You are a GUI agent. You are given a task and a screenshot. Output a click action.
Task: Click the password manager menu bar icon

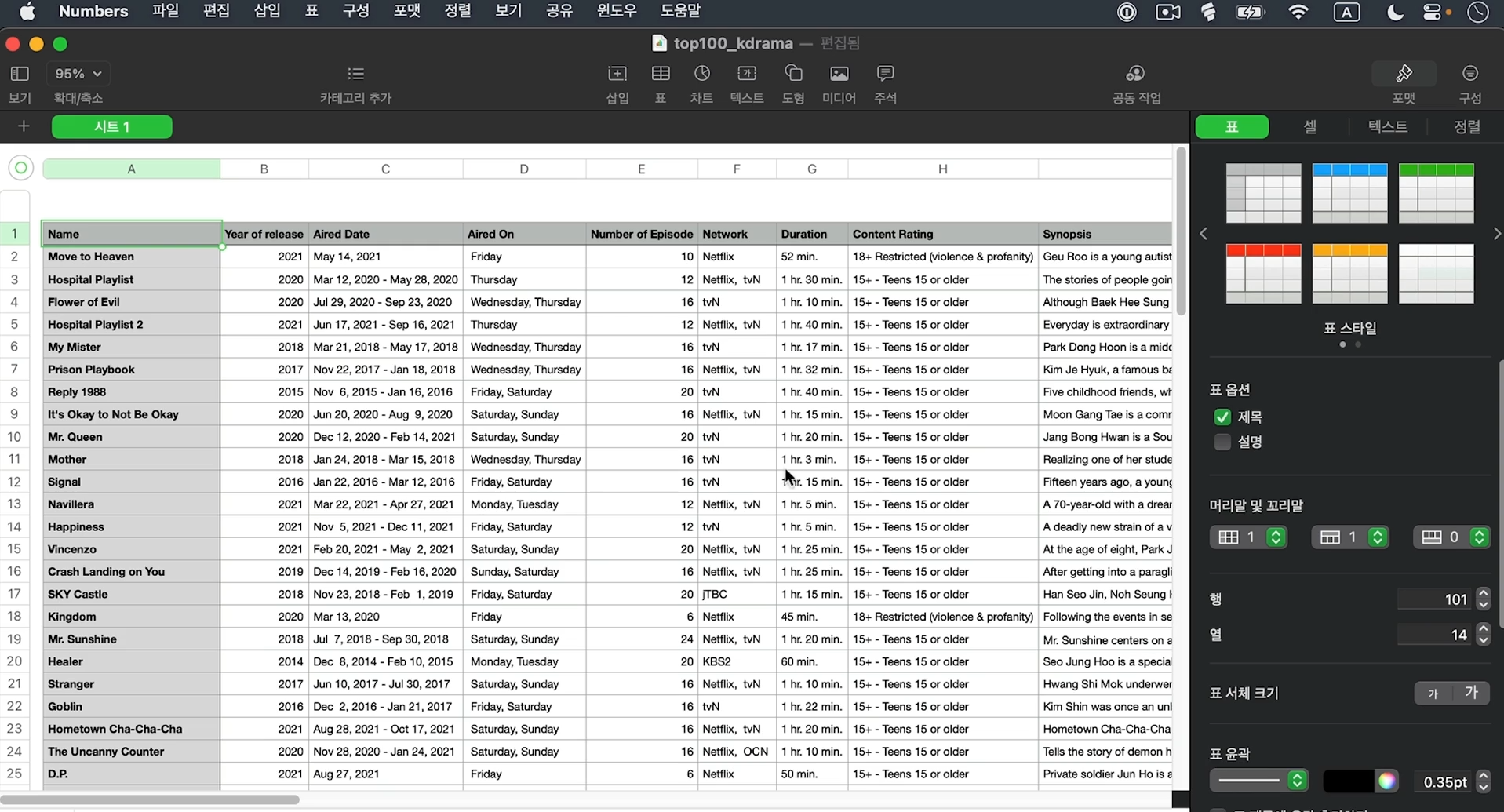[x=1127, y=12]
